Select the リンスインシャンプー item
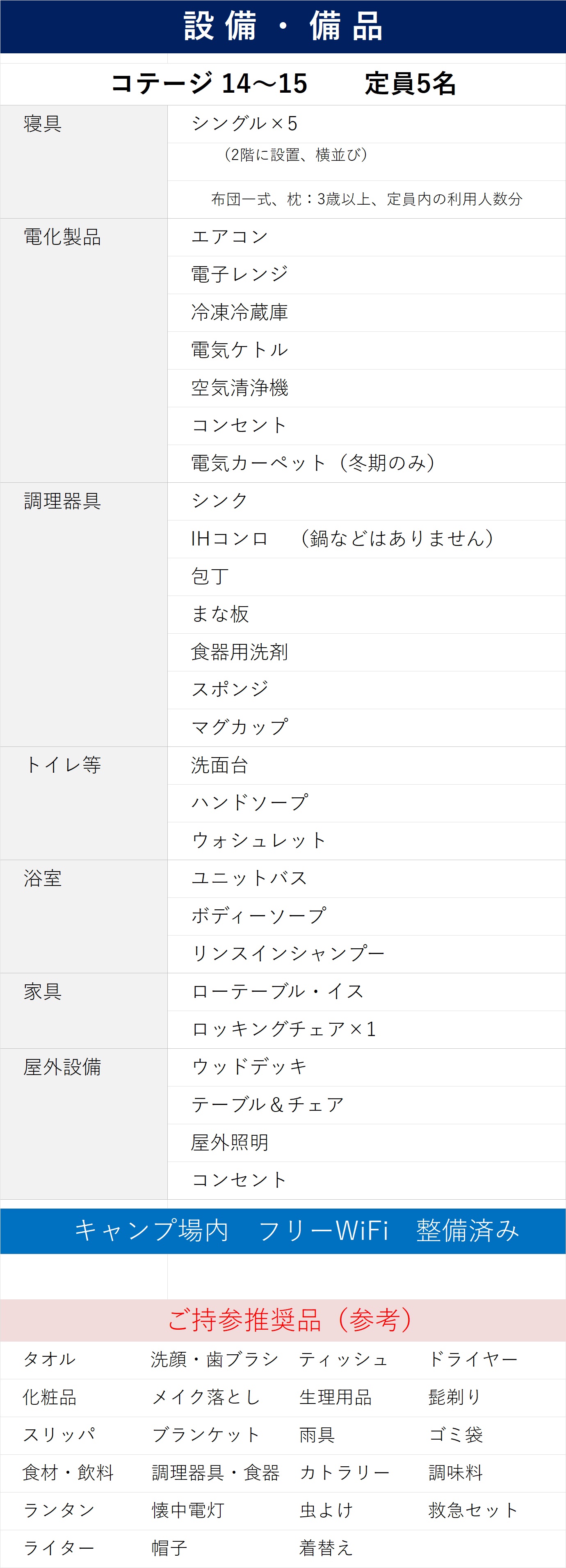This screenshot has height=1568, width=566. click(x=288, y=954)
